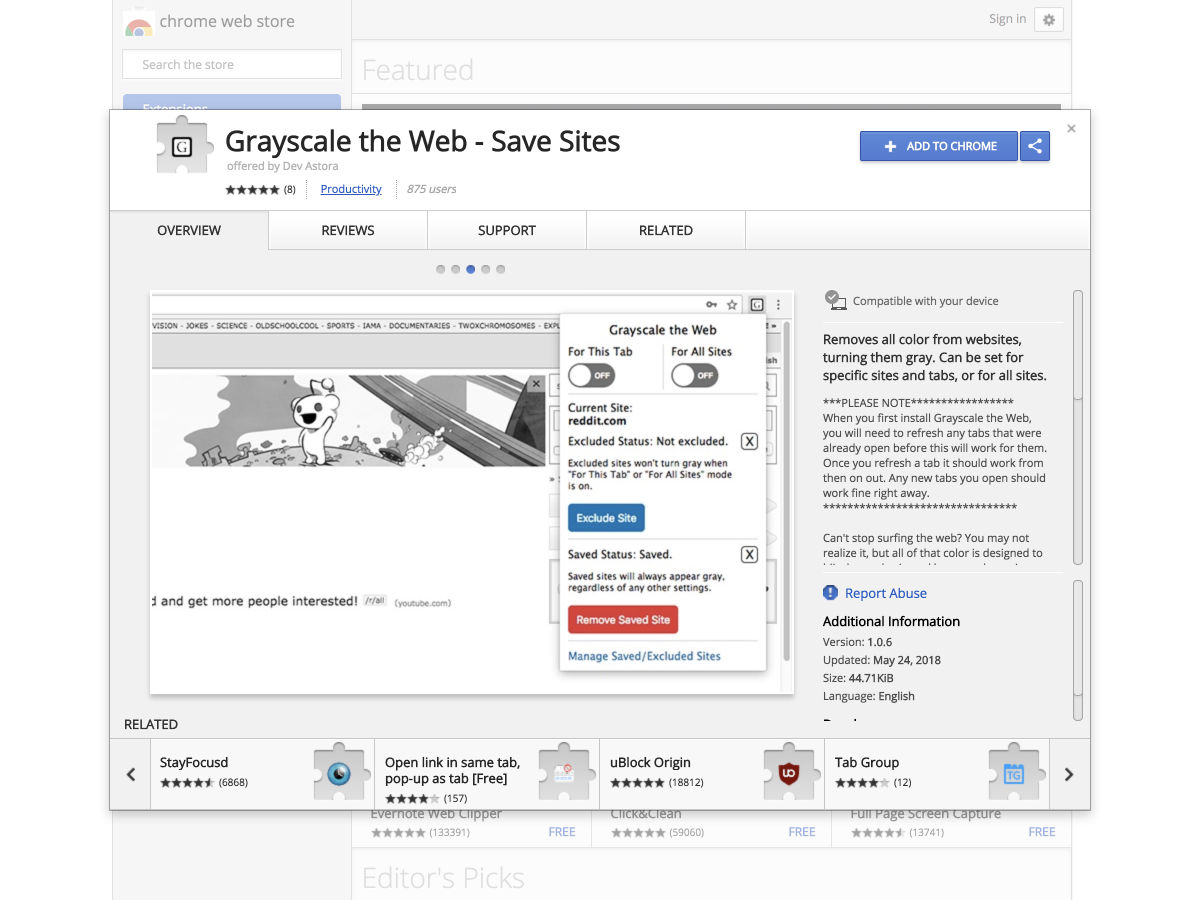Open the Support tab

click(x=507, y=230)
